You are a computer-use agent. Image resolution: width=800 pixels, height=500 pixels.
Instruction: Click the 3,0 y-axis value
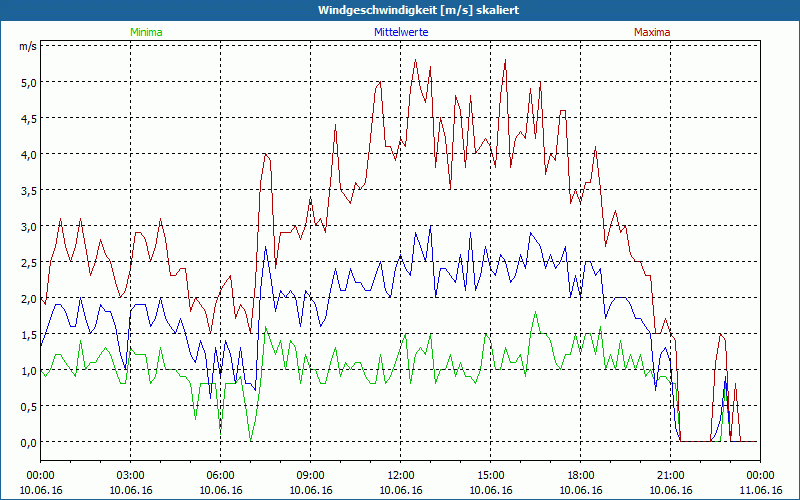point(29,226)
